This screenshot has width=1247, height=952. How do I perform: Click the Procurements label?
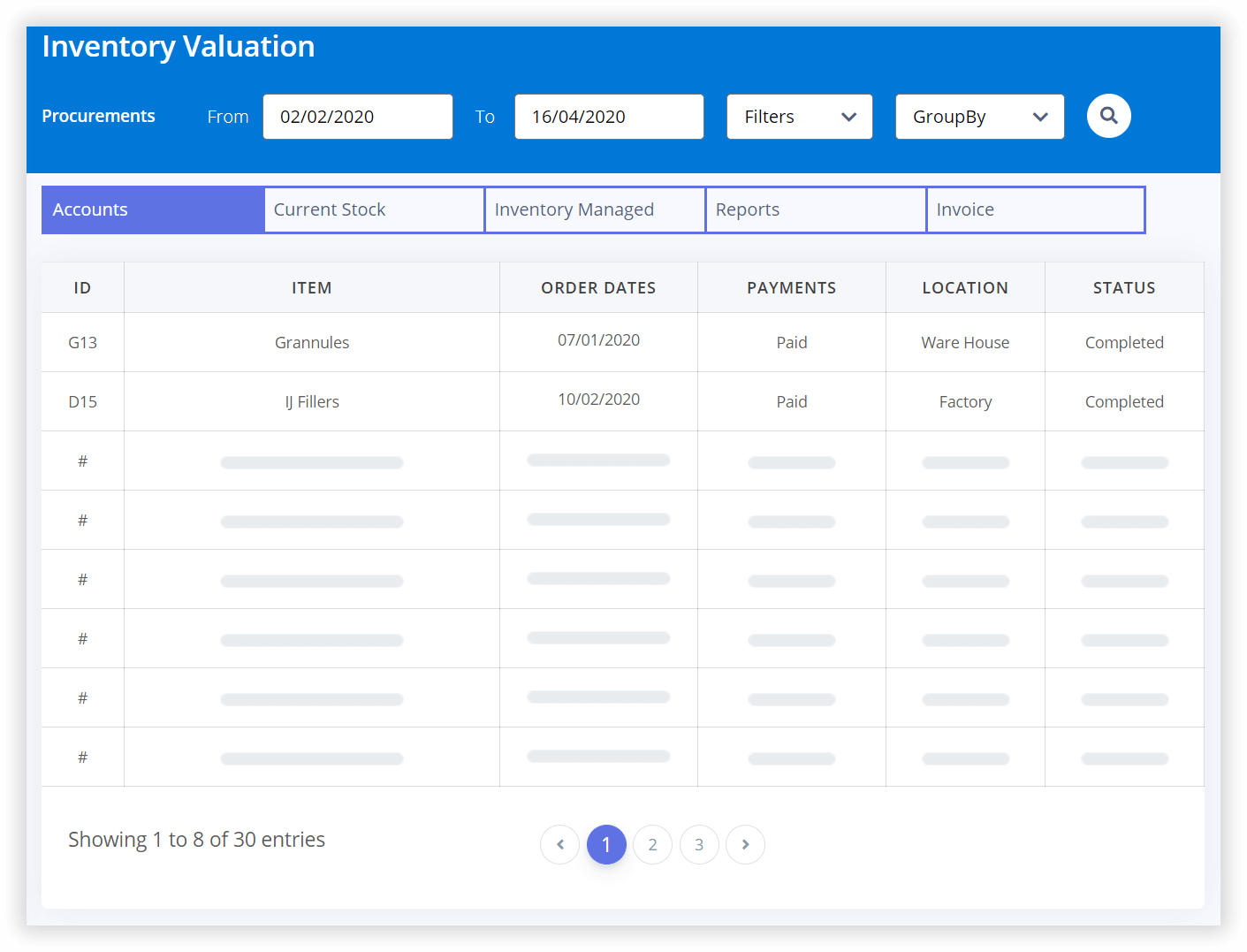point(98,116)
